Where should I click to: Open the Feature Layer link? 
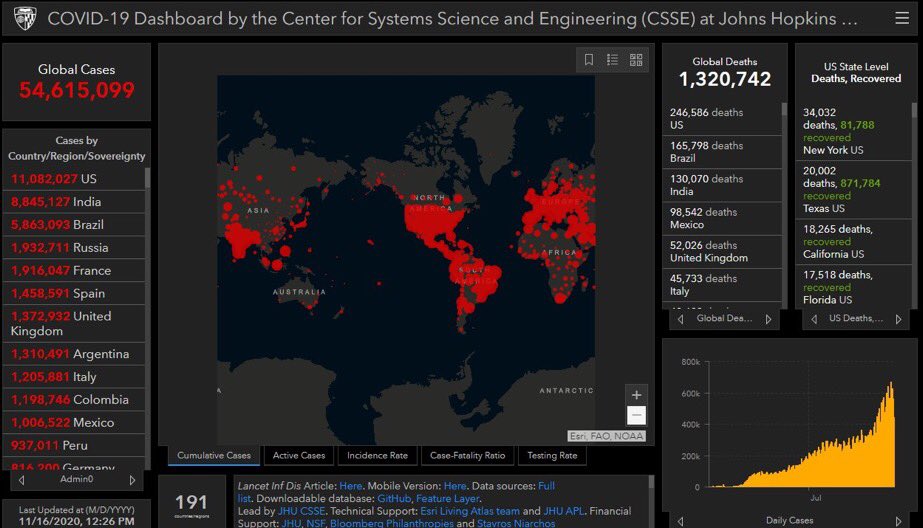click(x=447, y=498)
